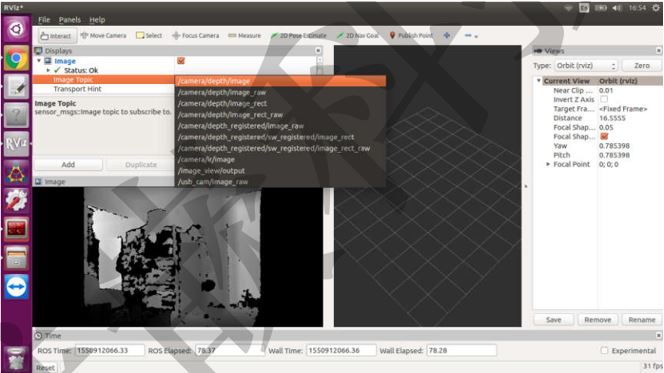Open the RViz launcher icon in dock
Viewport: 664px width, 373px height.
16,144
